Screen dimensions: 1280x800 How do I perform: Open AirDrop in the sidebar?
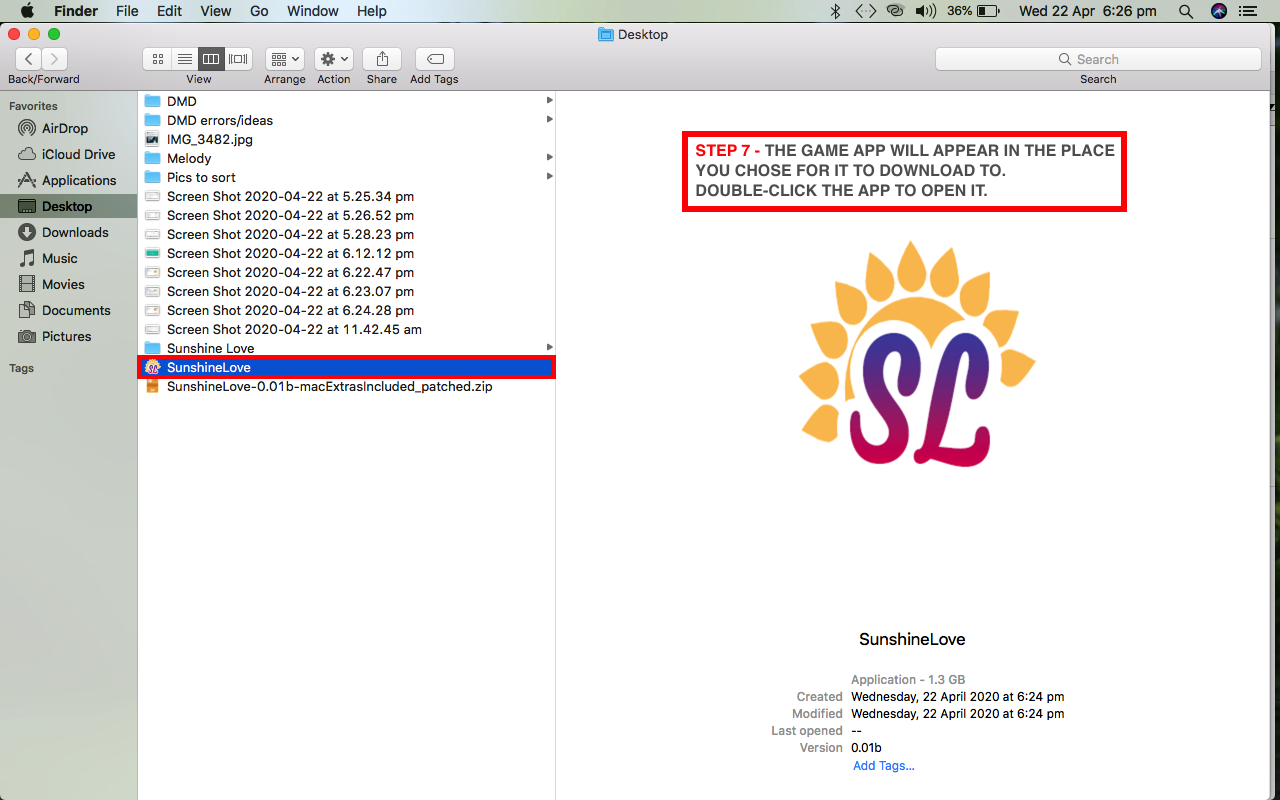click(65, 128)
